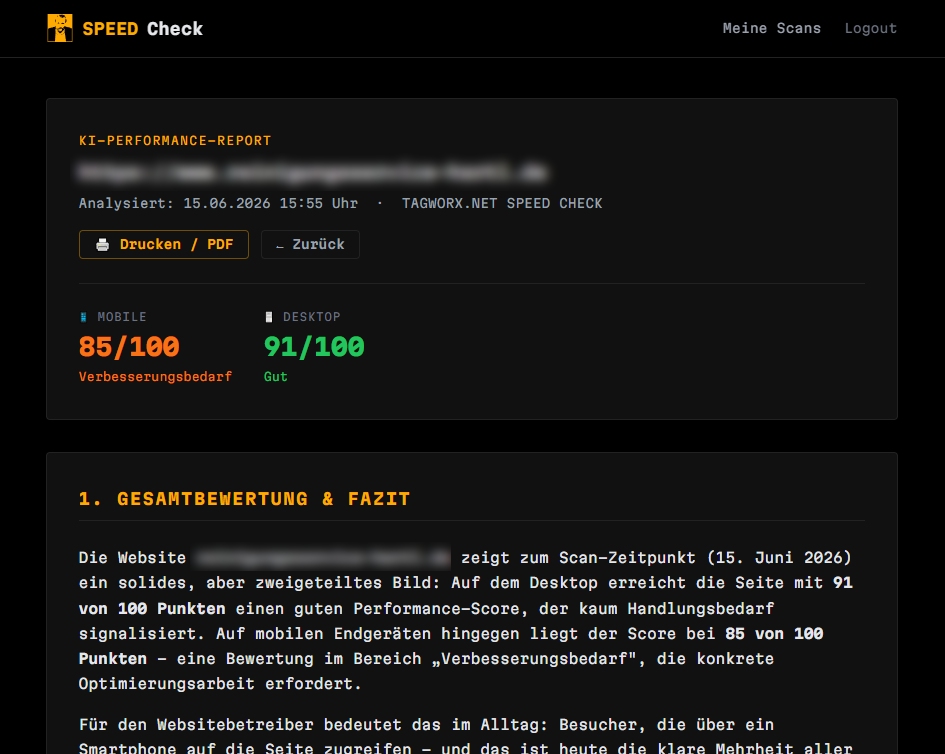The image size is (945, 754).
Task: Click the SPEED Check logo icon
Action: coord(60,28)
